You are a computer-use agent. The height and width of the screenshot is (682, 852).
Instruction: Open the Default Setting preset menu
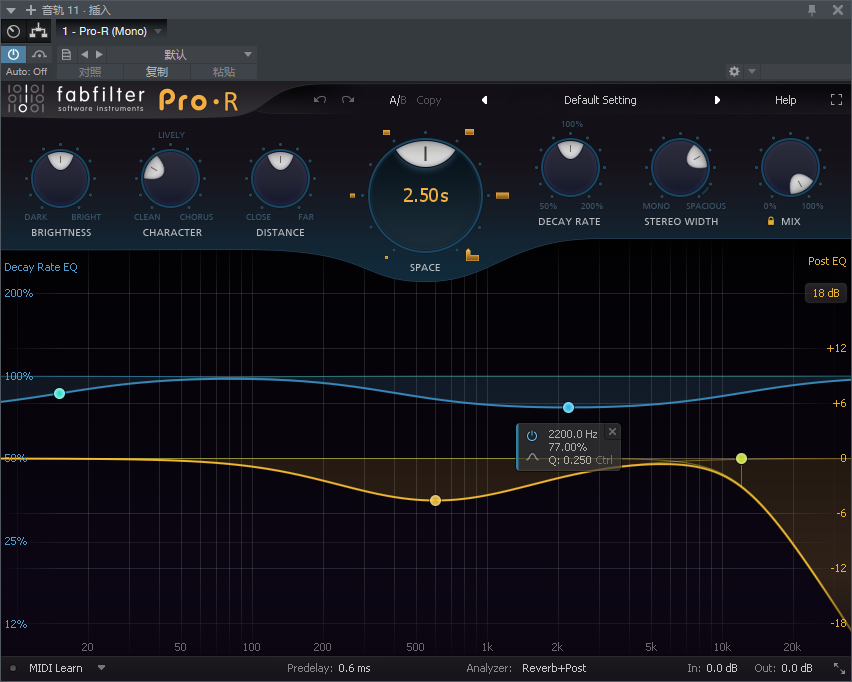coord(600,100)
